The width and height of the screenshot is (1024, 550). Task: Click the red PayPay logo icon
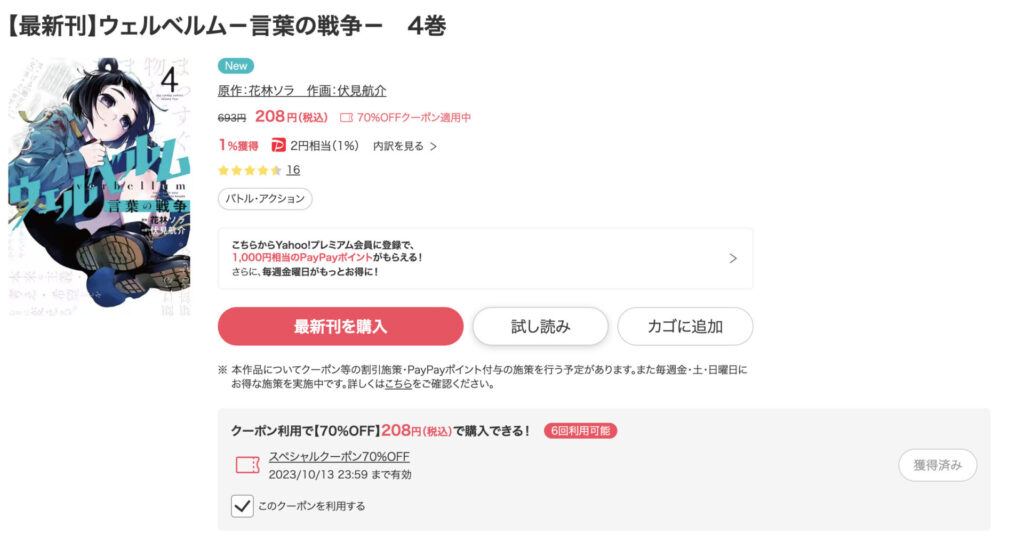(x=278, y=146)
